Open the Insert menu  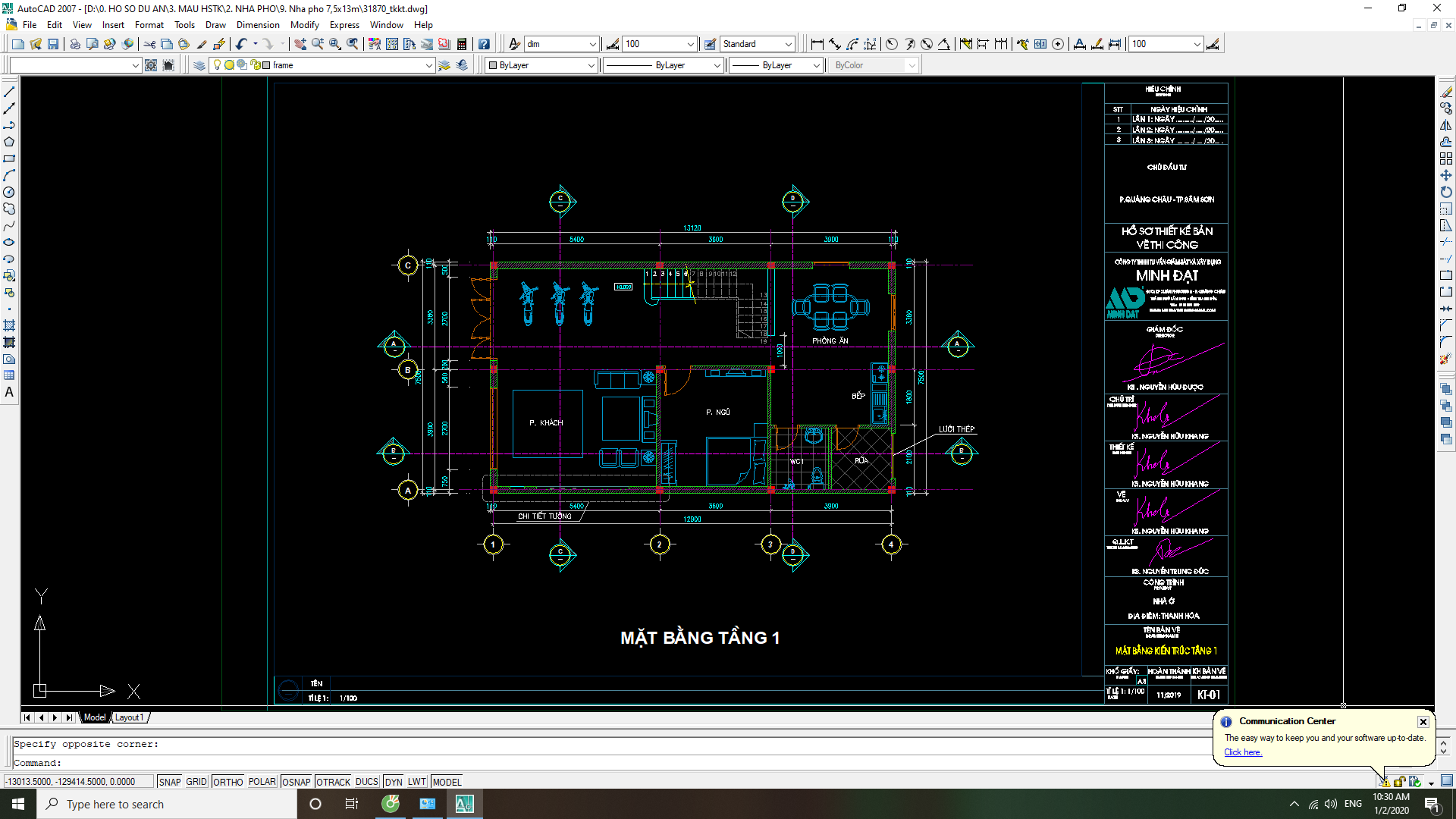113,25
